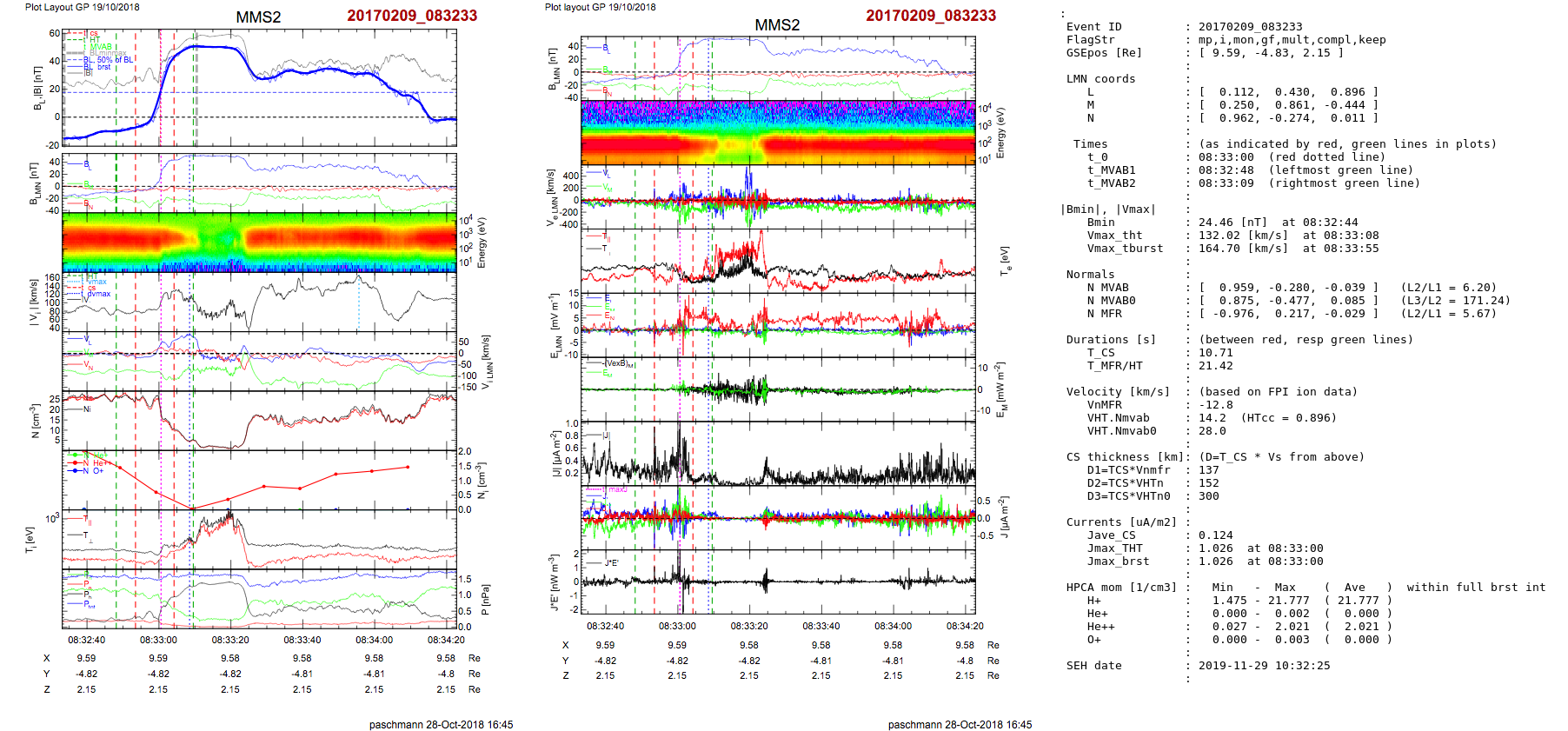Image resolution: width=1568 pixels, height=731 pixels.
Task: Click the 08:34:20 time tick under right plot
Action: [964, 626]
